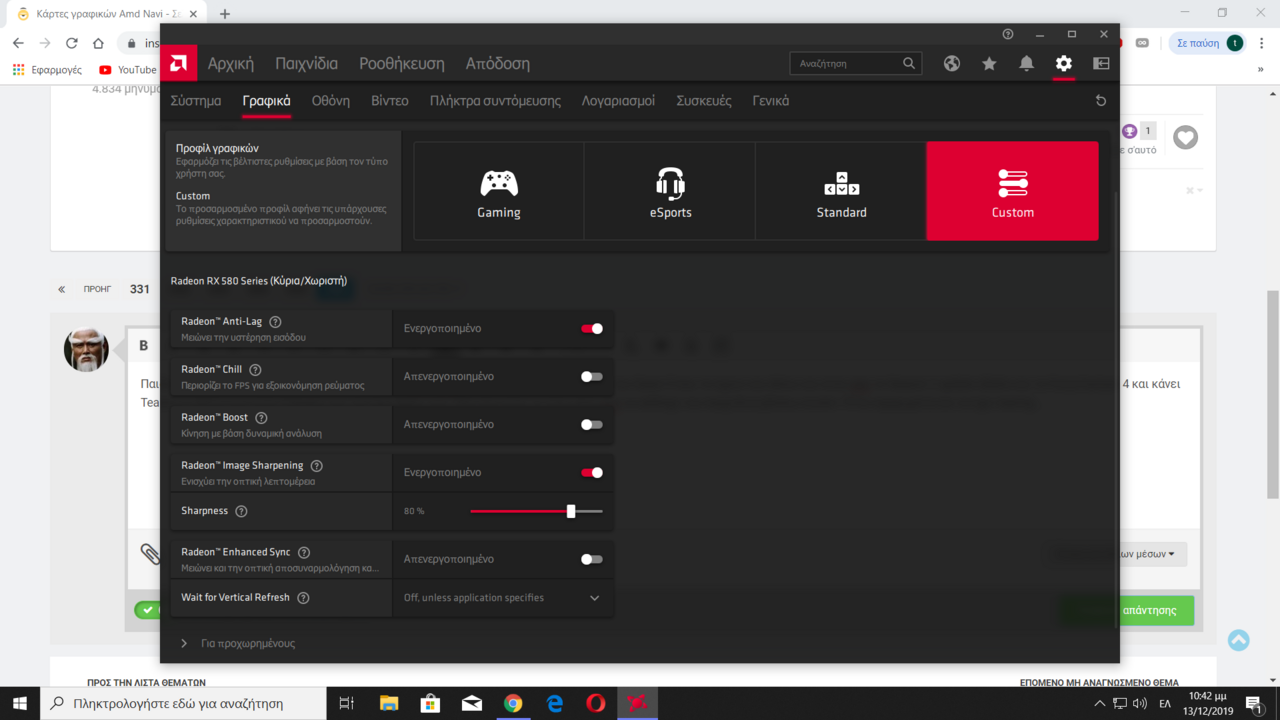This screenshot has height=720, width=1280.
Task: Expand the Για προχωρημένους section
Action: click(x=238, y=643)
